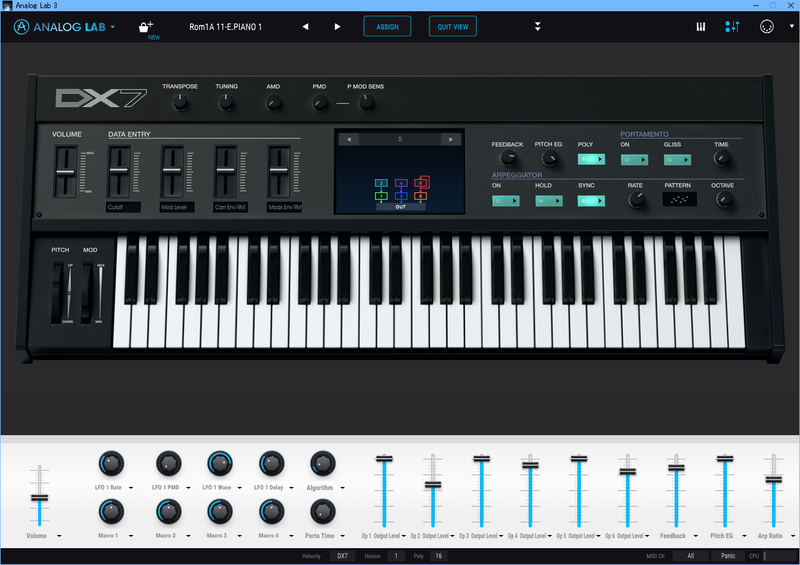Click the ASSIGN button
This screenshot has width=800, height=565.
387,27
